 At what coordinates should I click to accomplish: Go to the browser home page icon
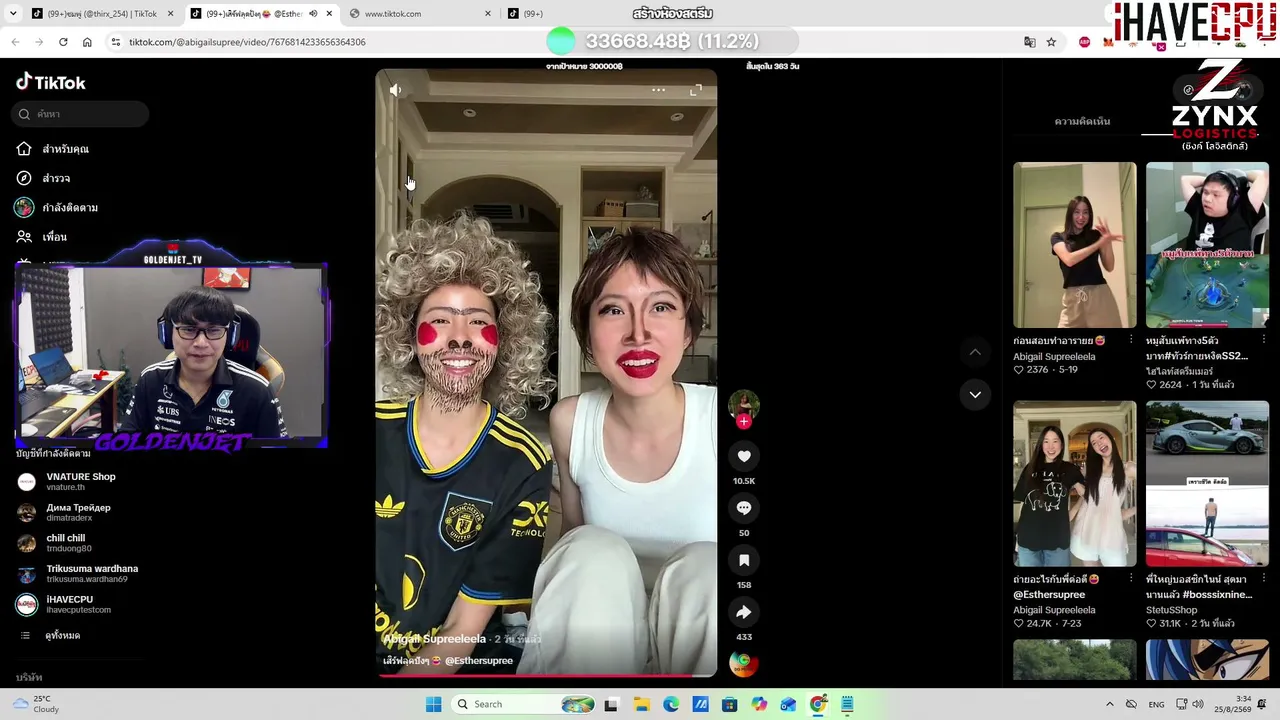point(87,42)
